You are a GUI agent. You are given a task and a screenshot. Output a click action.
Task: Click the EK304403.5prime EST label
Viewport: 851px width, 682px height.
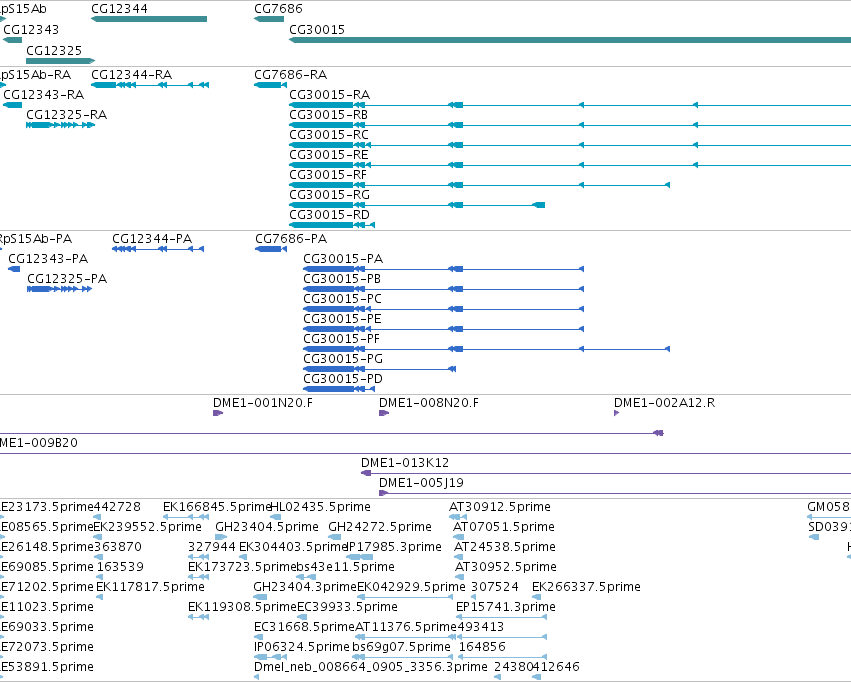pyautogui.click(x=293, y=547)
